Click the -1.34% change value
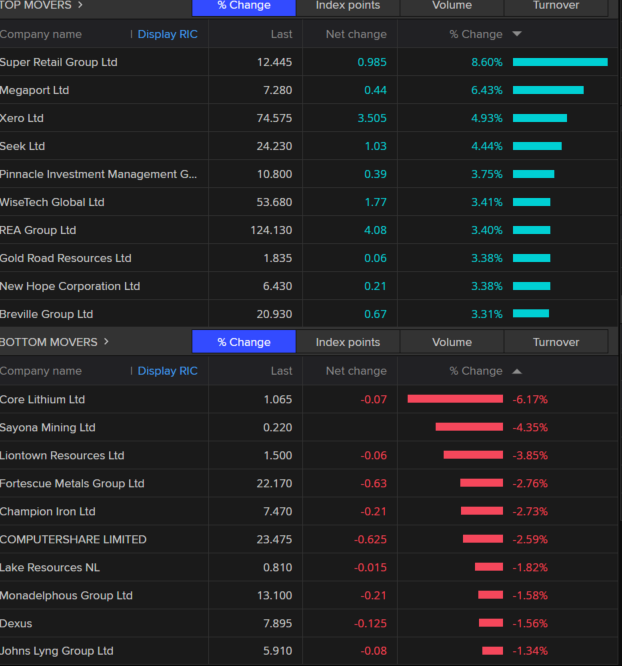This screenshot has height=666, width=622. (530, 651)
